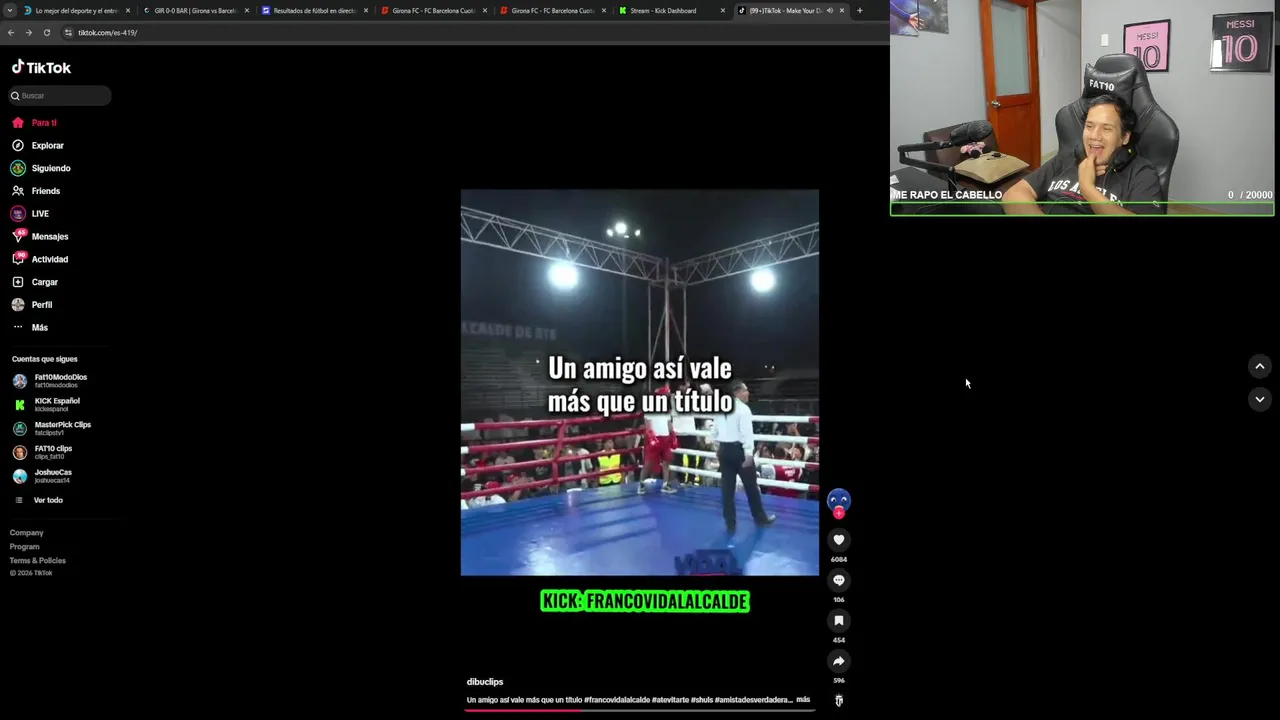
Task: Open Cargar upload page
Action: click(x=45, y=282)
